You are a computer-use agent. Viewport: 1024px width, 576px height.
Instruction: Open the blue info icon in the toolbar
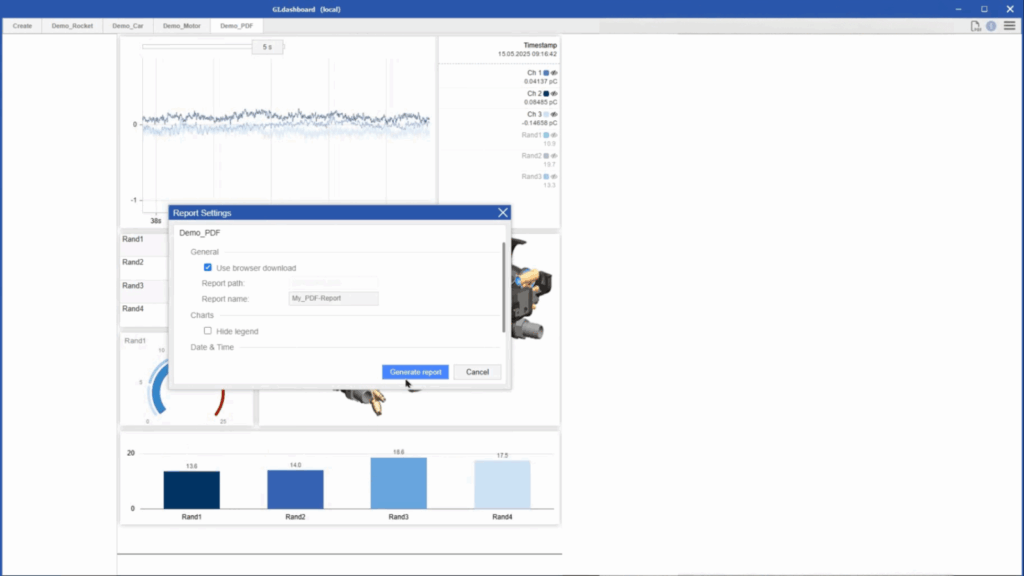coord(991,26)
